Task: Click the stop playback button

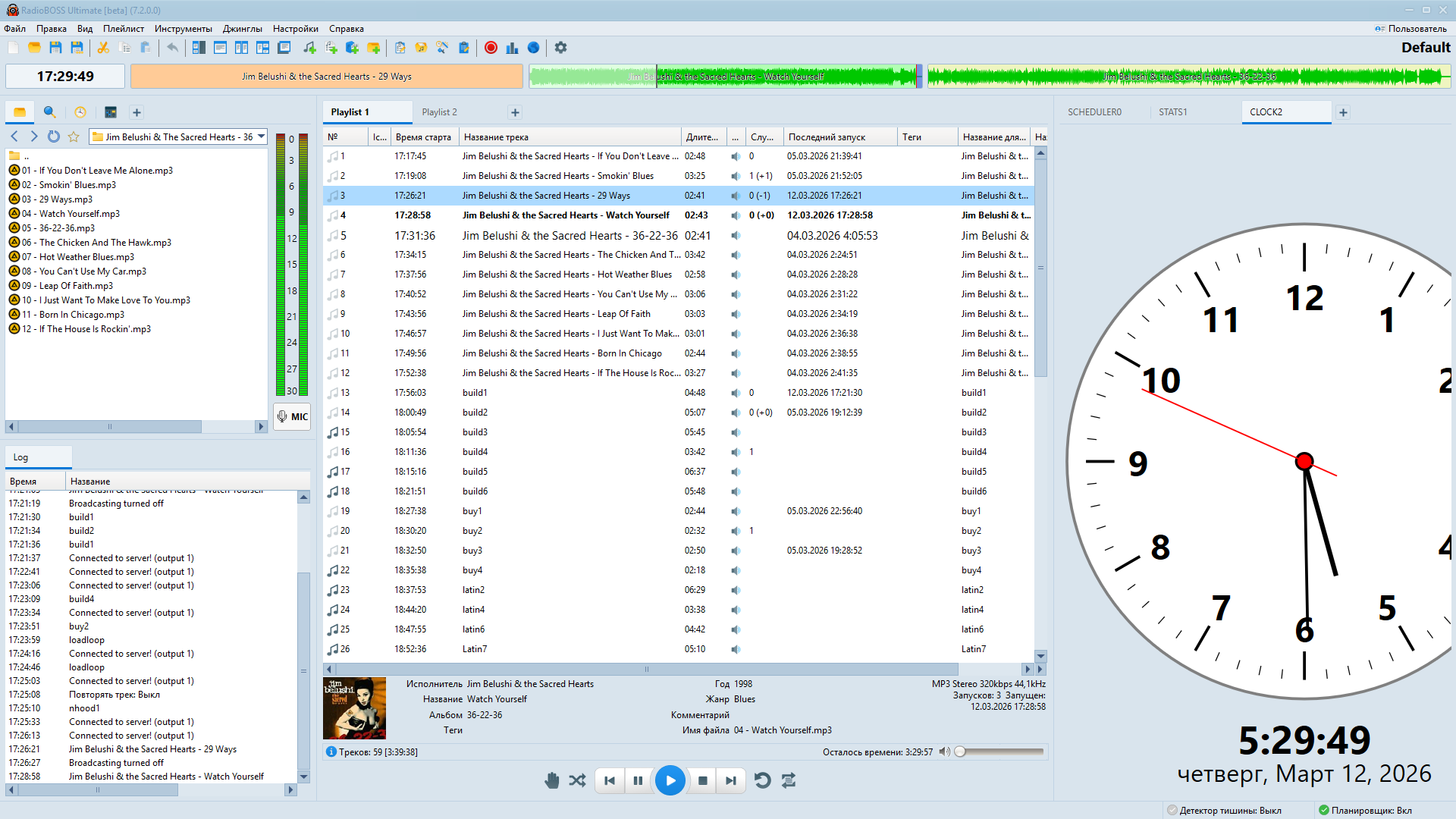Action: click(x=702, y=780)
